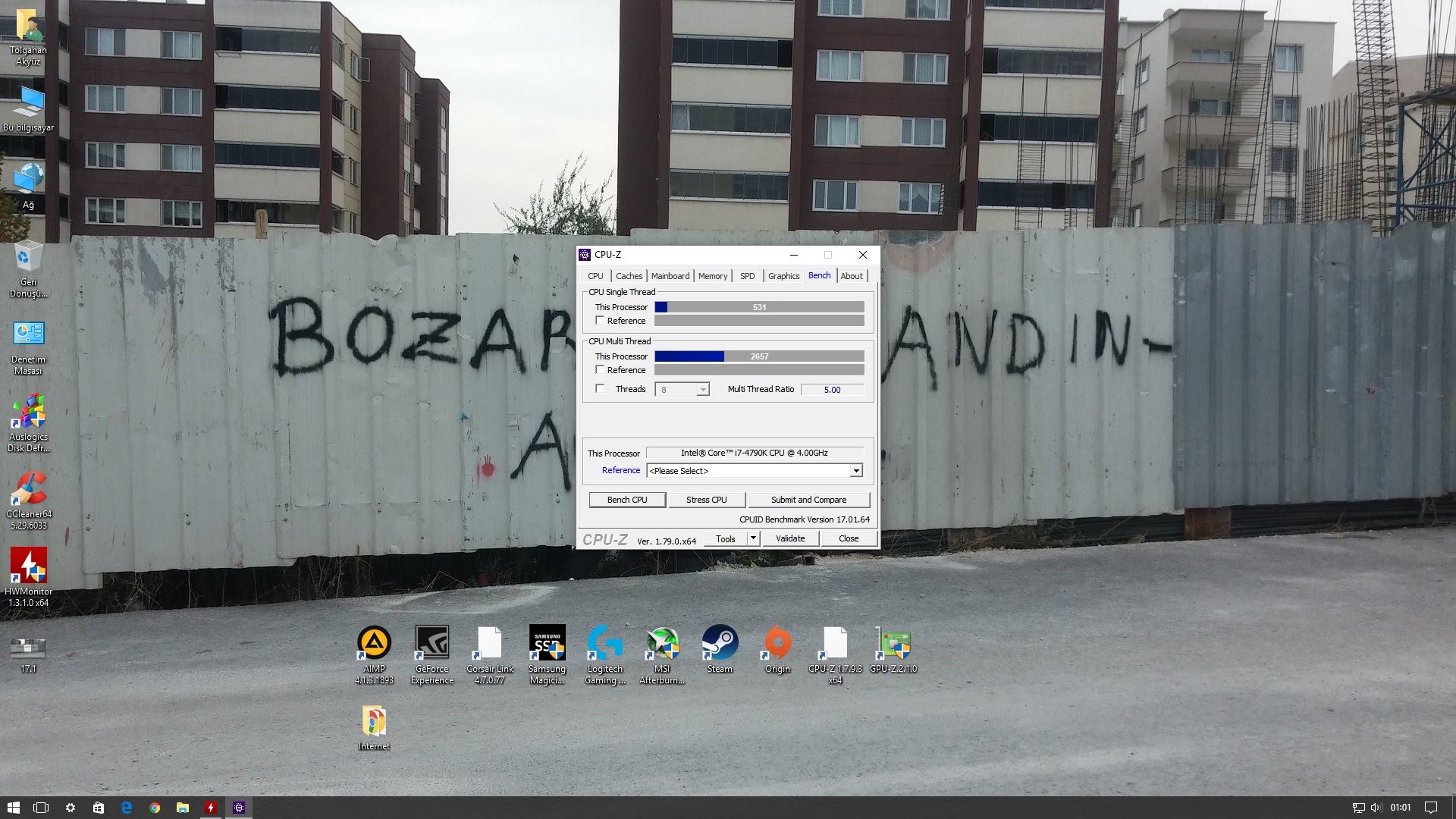Expand the Threads count dropdown
The height and width of the screenshot is (819, 1456).
(703, 390)
